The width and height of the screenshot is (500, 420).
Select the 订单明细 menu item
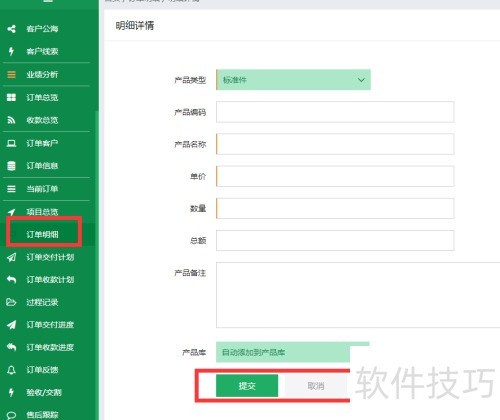pyautogui.click(x=42, y=234)
